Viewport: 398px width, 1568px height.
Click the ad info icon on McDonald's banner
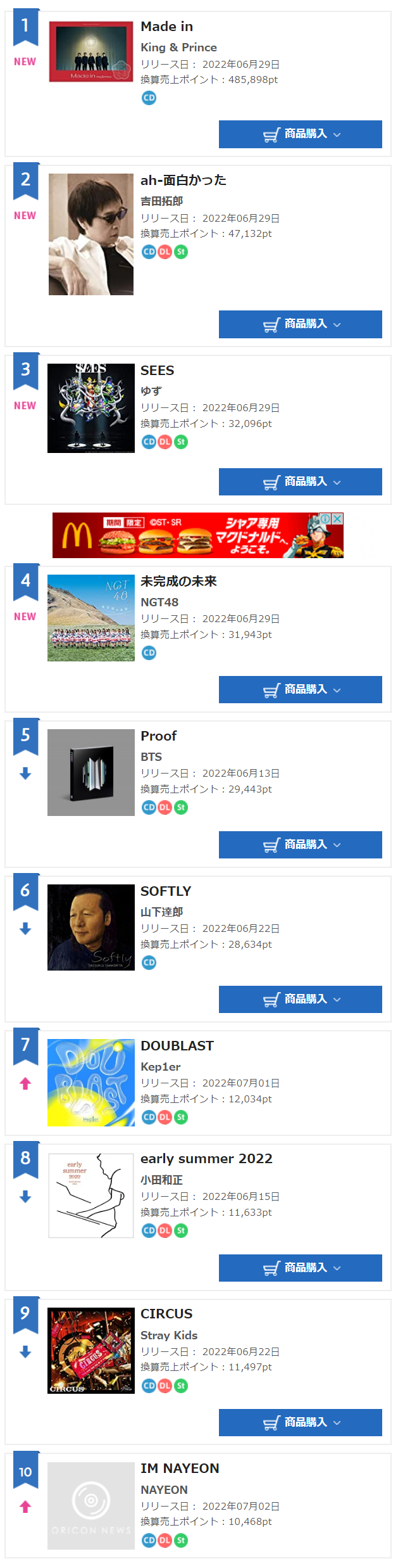pyautogui.click(x=326, y=518)
